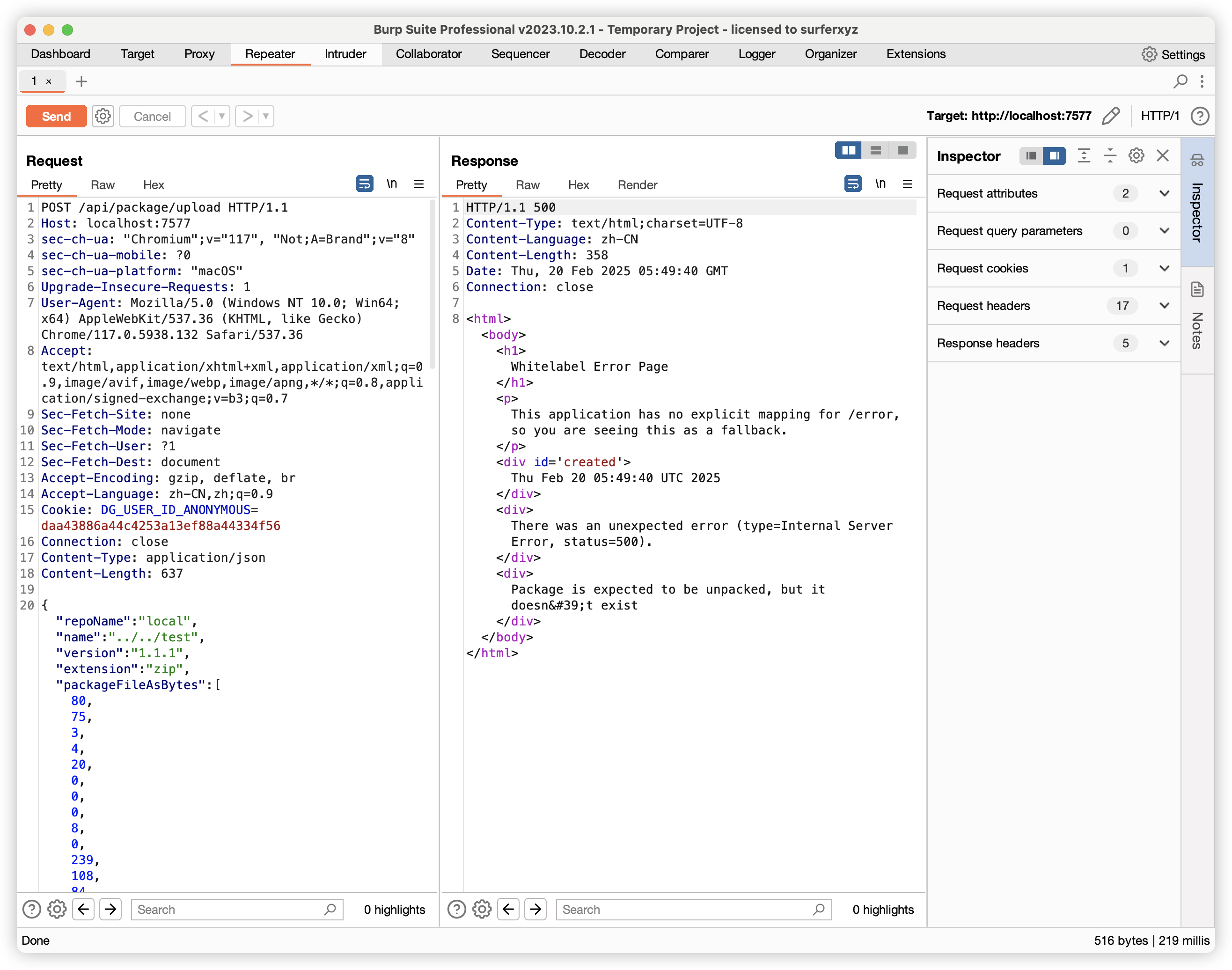This screenshot has width=1232, height=970.
Task: Open forward-history dropdown arrow
Action: 266,117
